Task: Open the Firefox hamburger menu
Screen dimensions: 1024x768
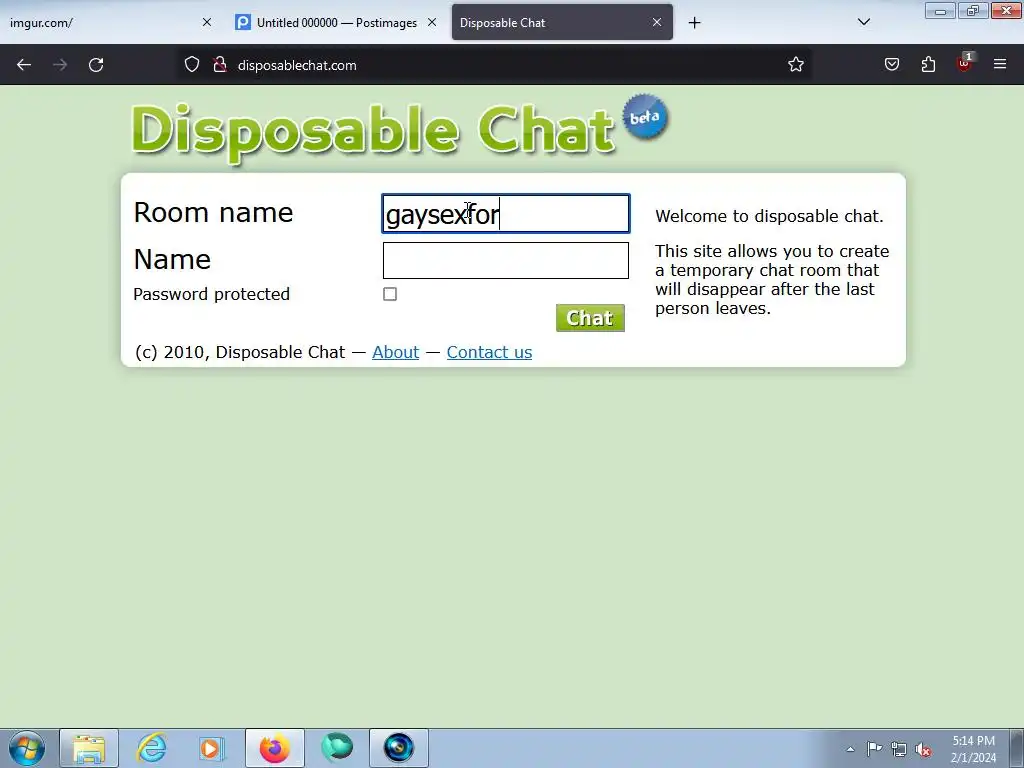Action: 1000,65
